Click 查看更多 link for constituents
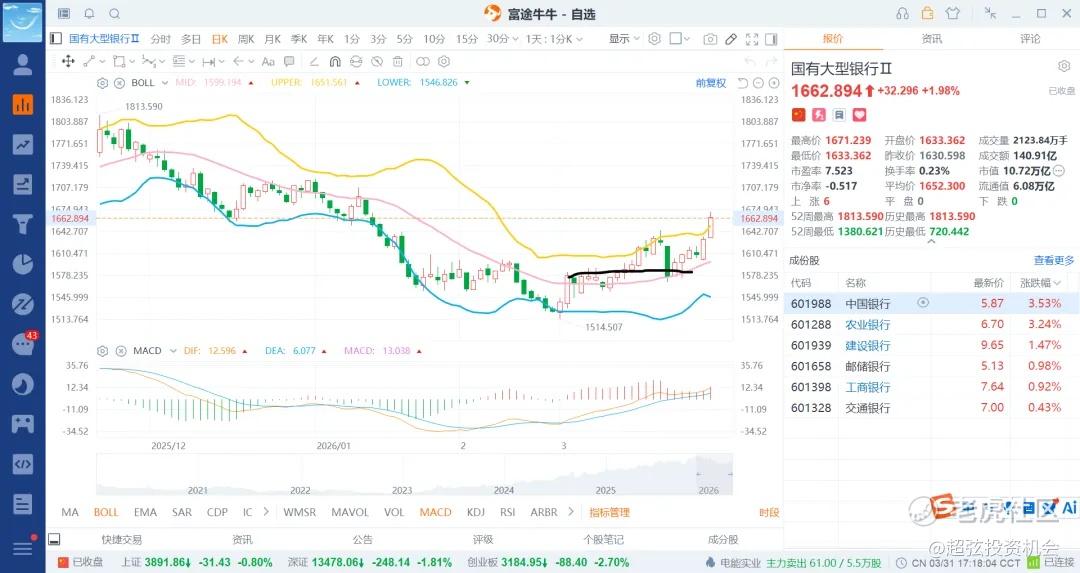Viewport: 1080px width, 573px height. [1053, 260]
